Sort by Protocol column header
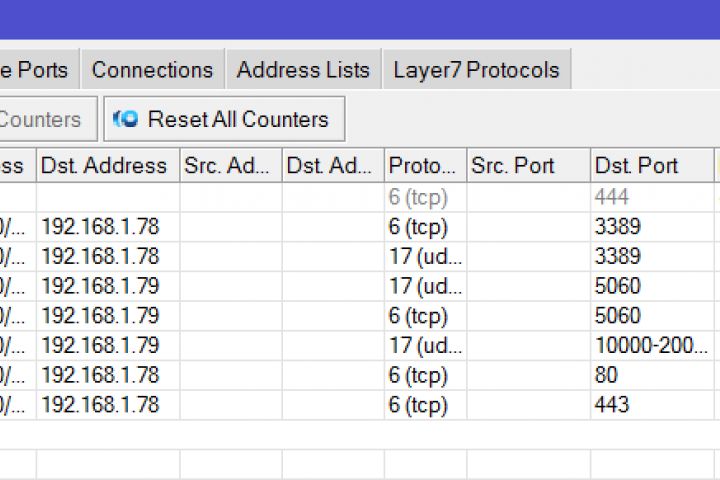The height and width of the screenshot is (480, 720). (x=422, y=166)
